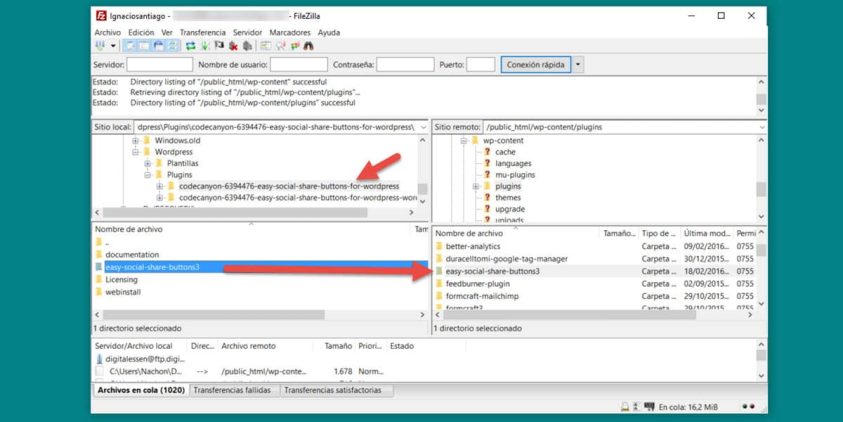
Task: Click the process queue toolbar icon
Action: pyautogui.click(x=205, y=46)
